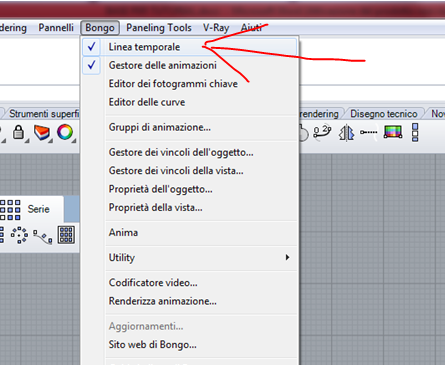Viewport: 445px width, 365px height.
Task: Select array on surface grid icon
Action: (x=66, y=235)
